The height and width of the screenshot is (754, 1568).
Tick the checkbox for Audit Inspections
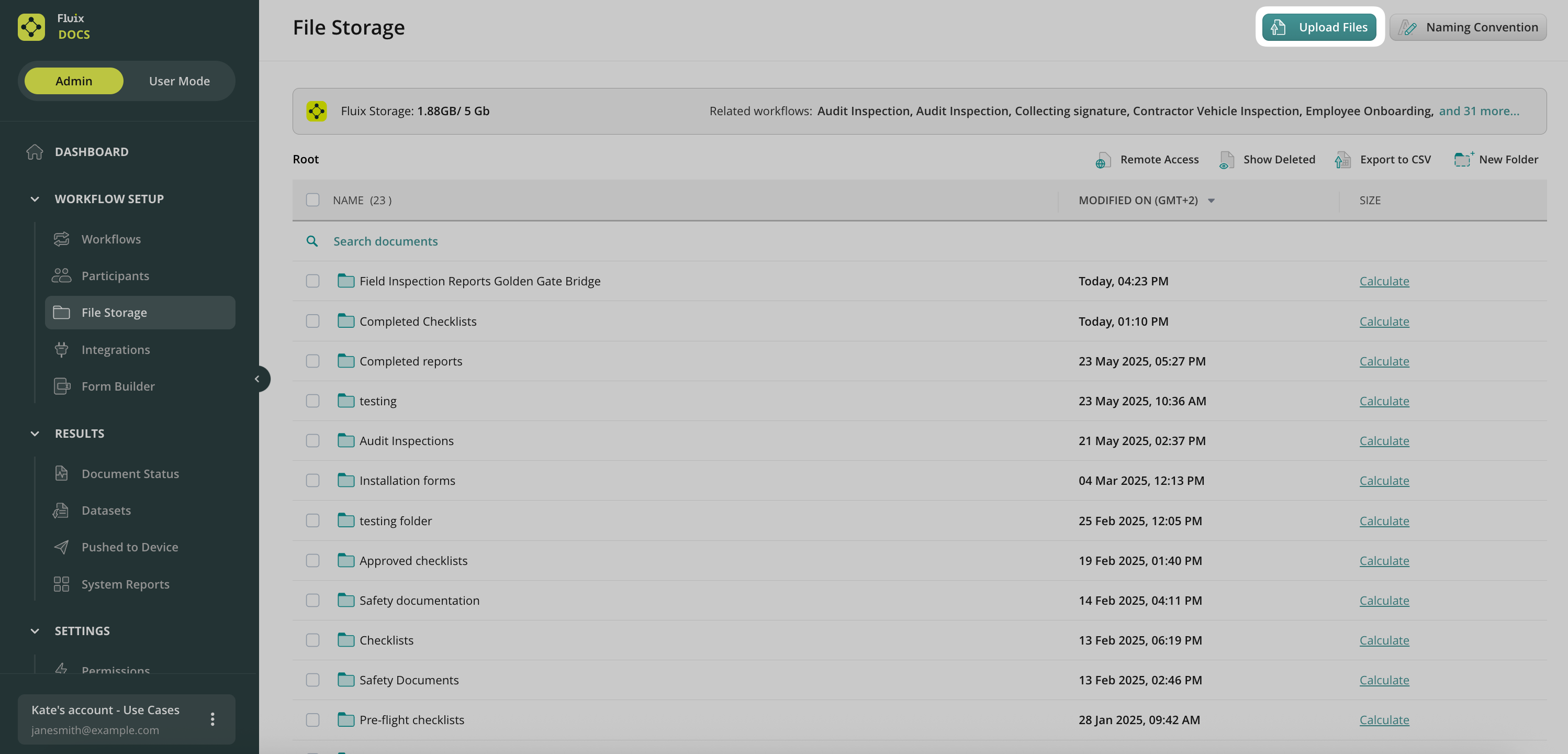click(x=312, y=440)
